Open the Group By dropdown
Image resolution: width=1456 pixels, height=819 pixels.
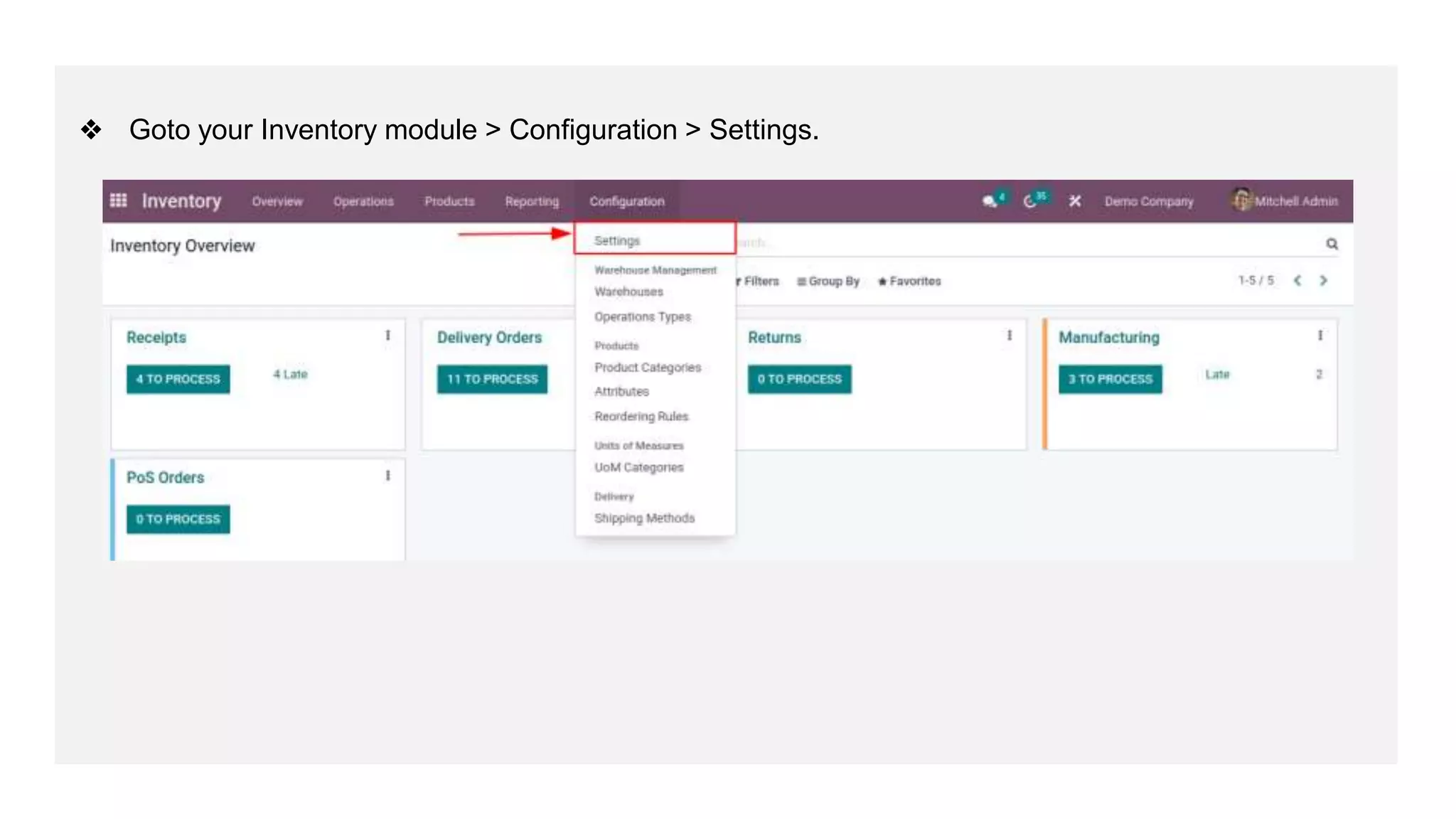[x=828, y=281]
